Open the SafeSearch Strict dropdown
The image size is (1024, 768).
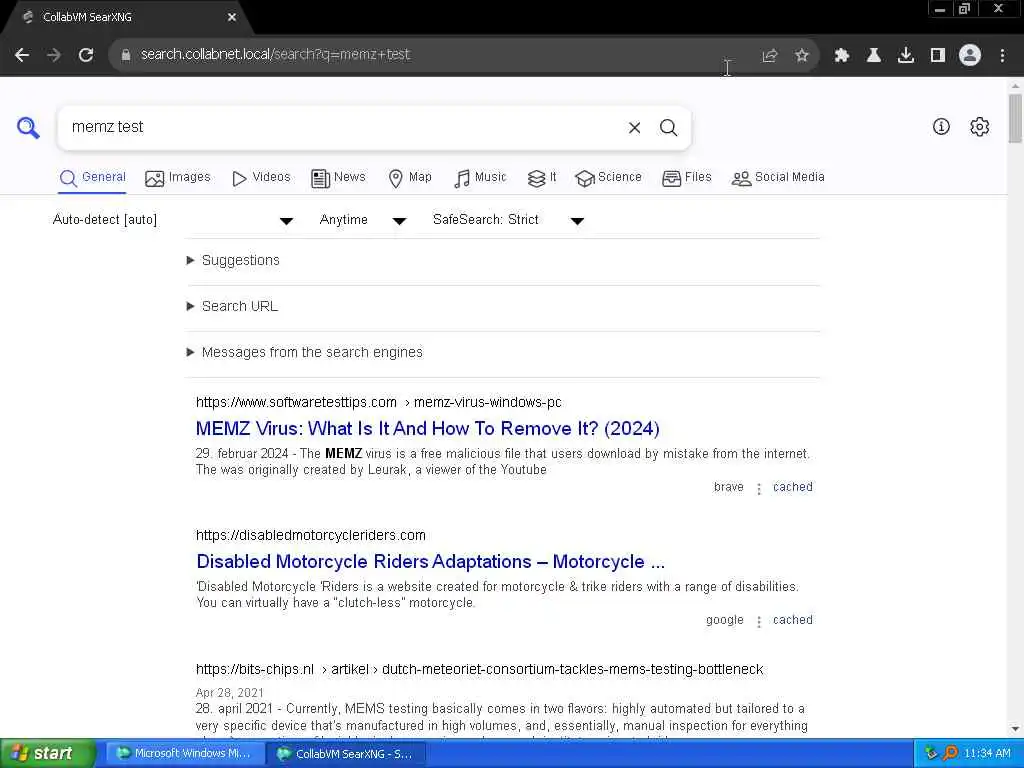click(508, 220)
